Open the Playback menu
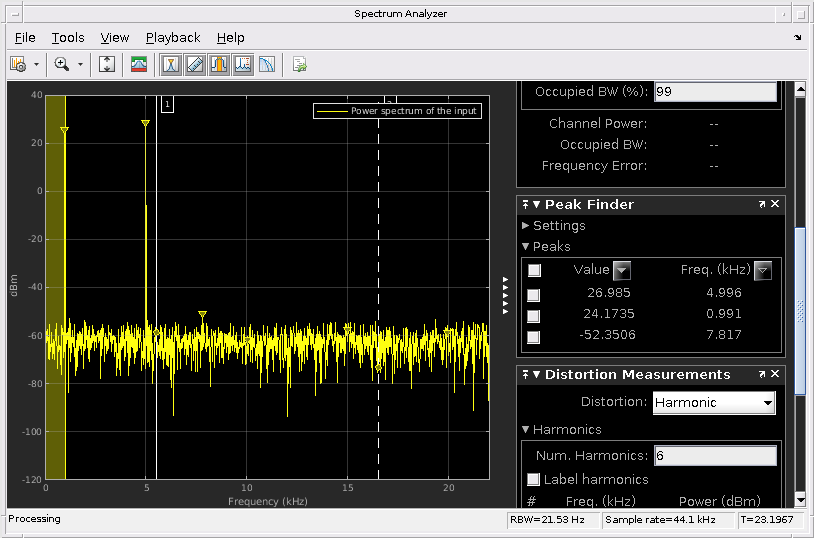 point(173,37)
